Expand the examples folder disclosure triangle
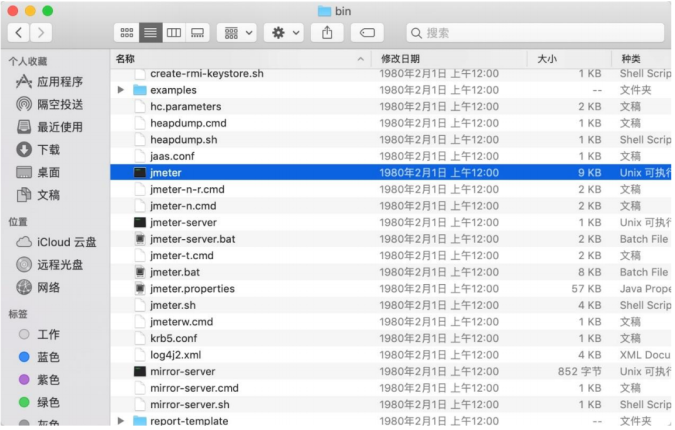Screen dimensions: 675x430 pyautogui.click(x=121, y=90)
